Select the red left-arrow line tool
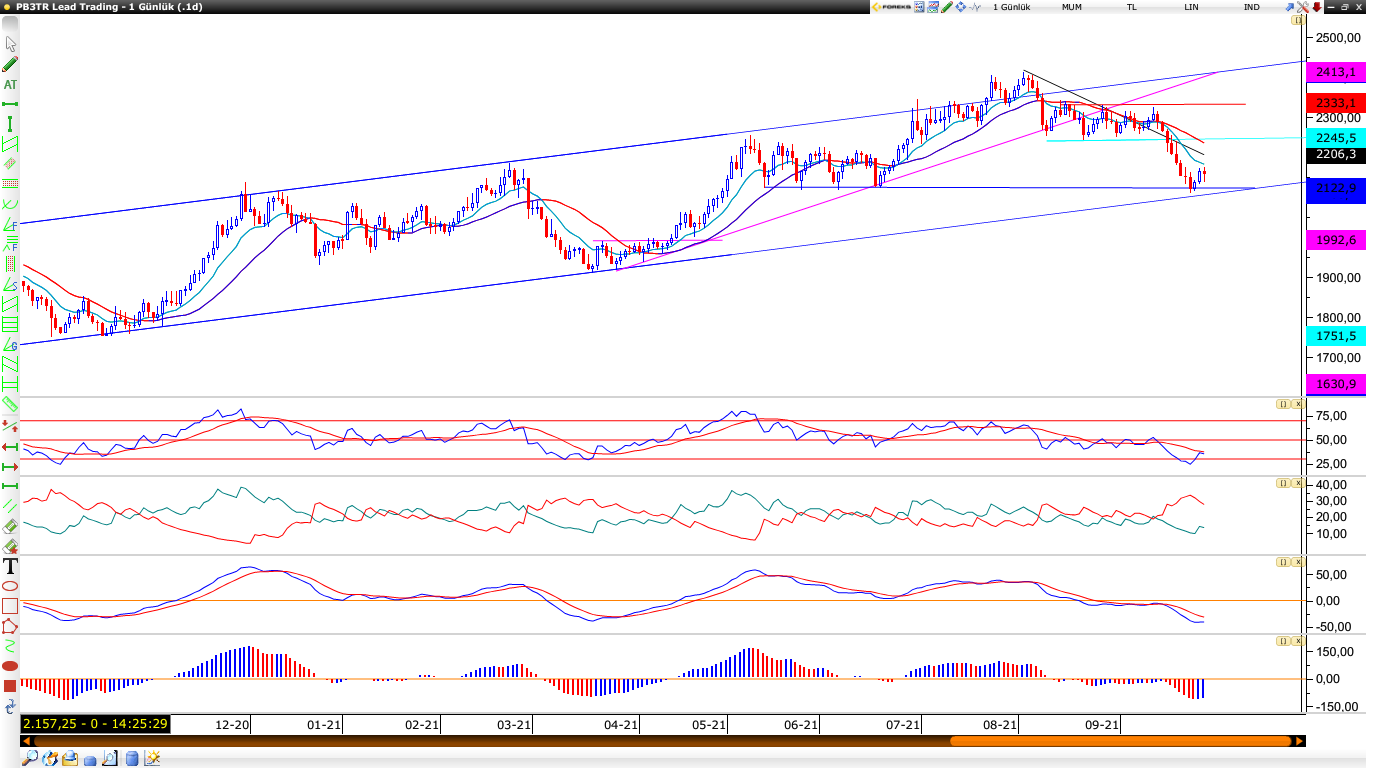The image size is (1380, 768). click(x=11, y=447)
